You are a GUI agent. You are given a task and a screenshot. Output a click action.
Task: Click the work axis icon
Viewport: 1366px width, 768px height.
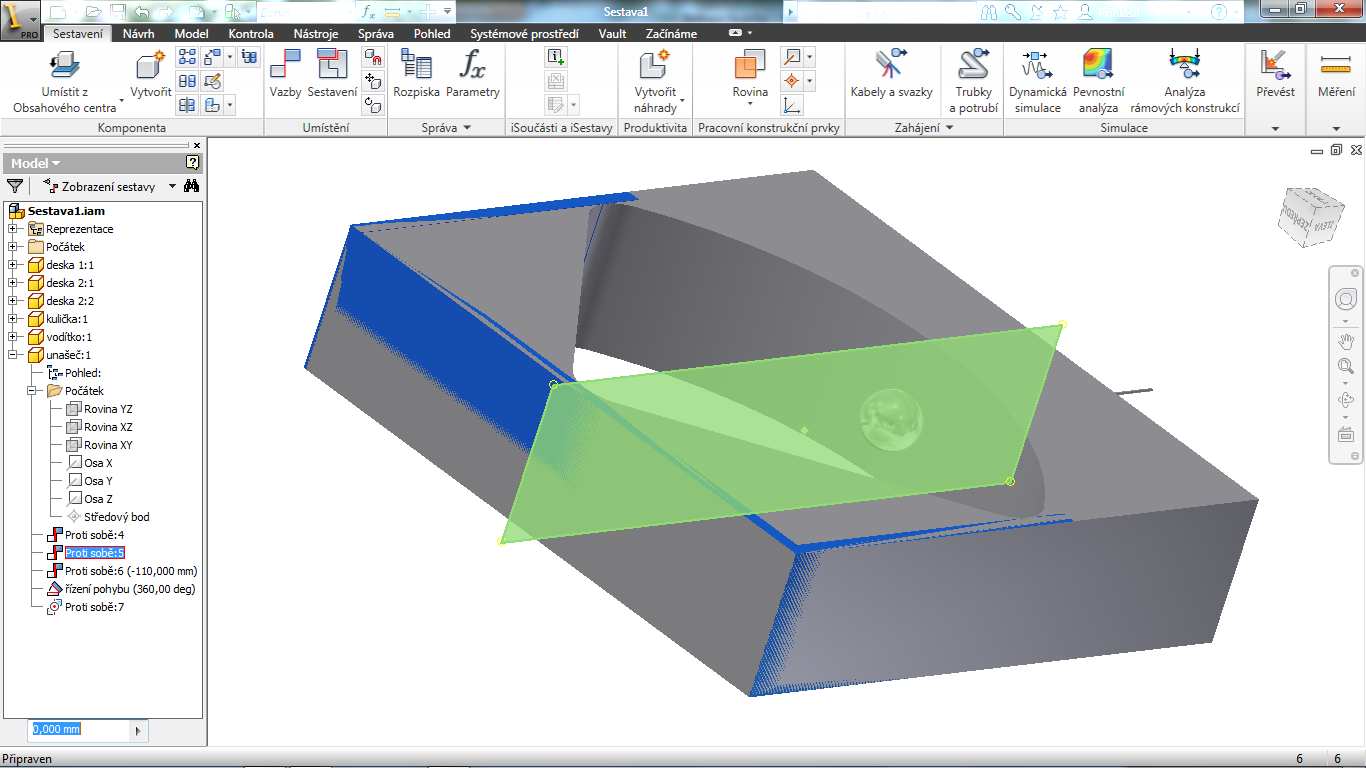(x=792, y=58)
